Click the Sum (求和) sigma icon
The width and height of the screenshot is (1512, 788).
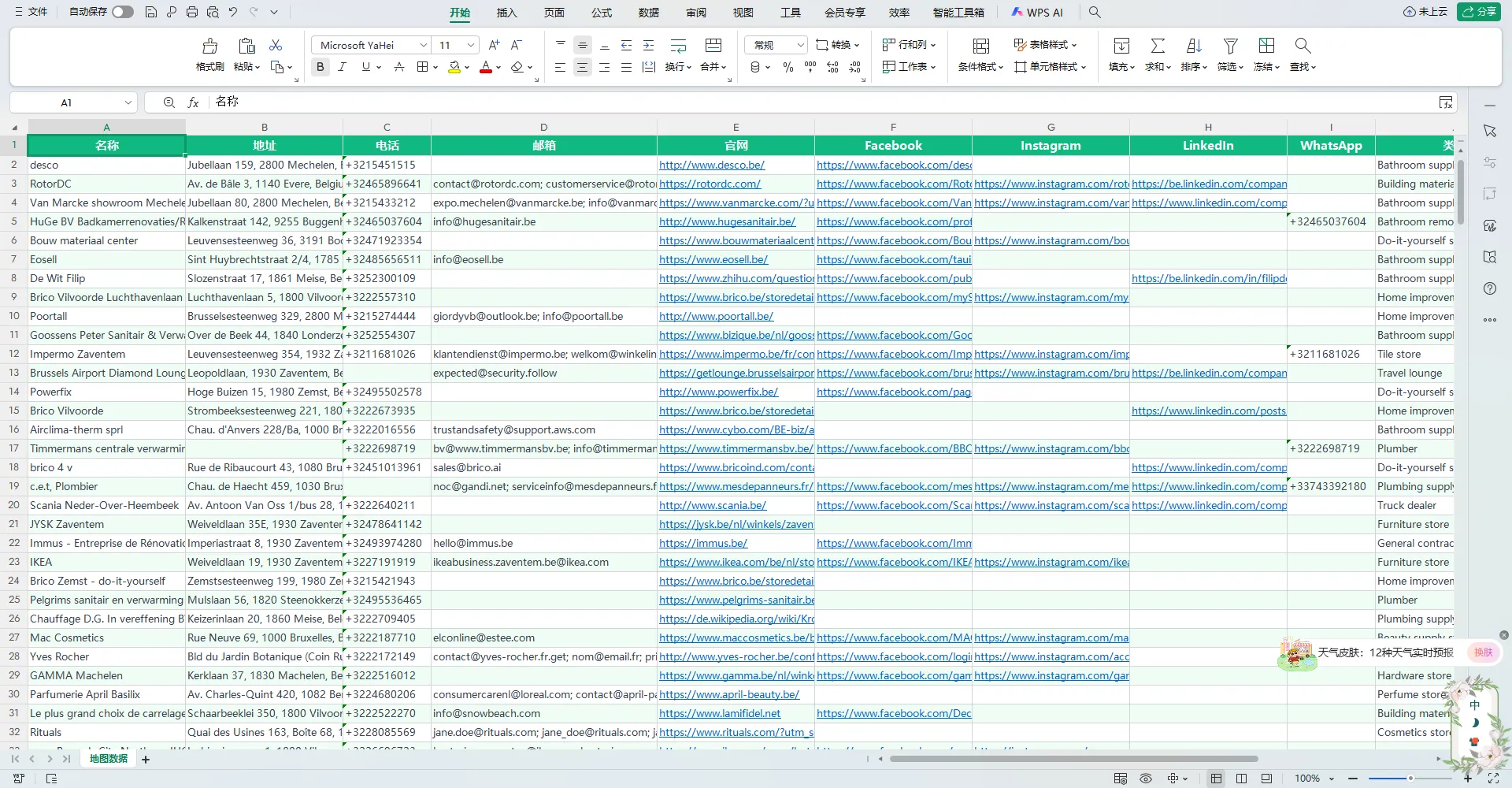[1158, 46]
